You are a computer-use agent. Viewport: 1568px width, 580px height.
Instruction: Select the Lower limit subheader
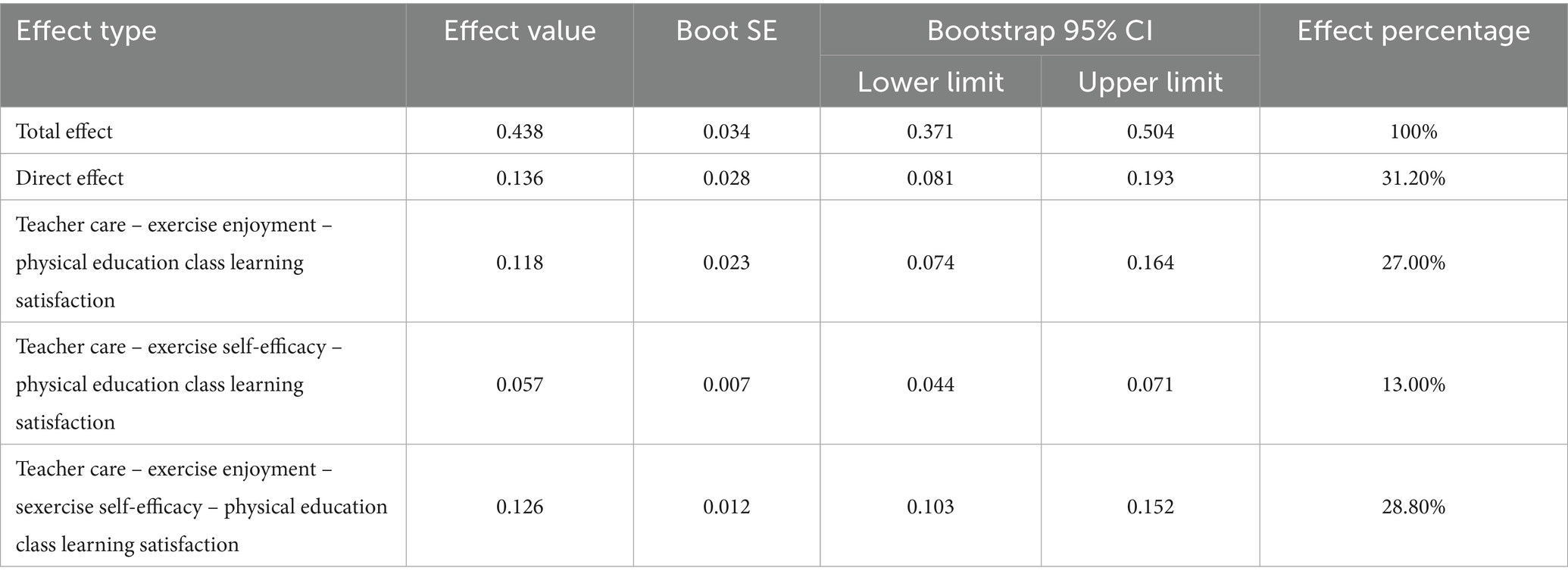(x=930, y=82)
